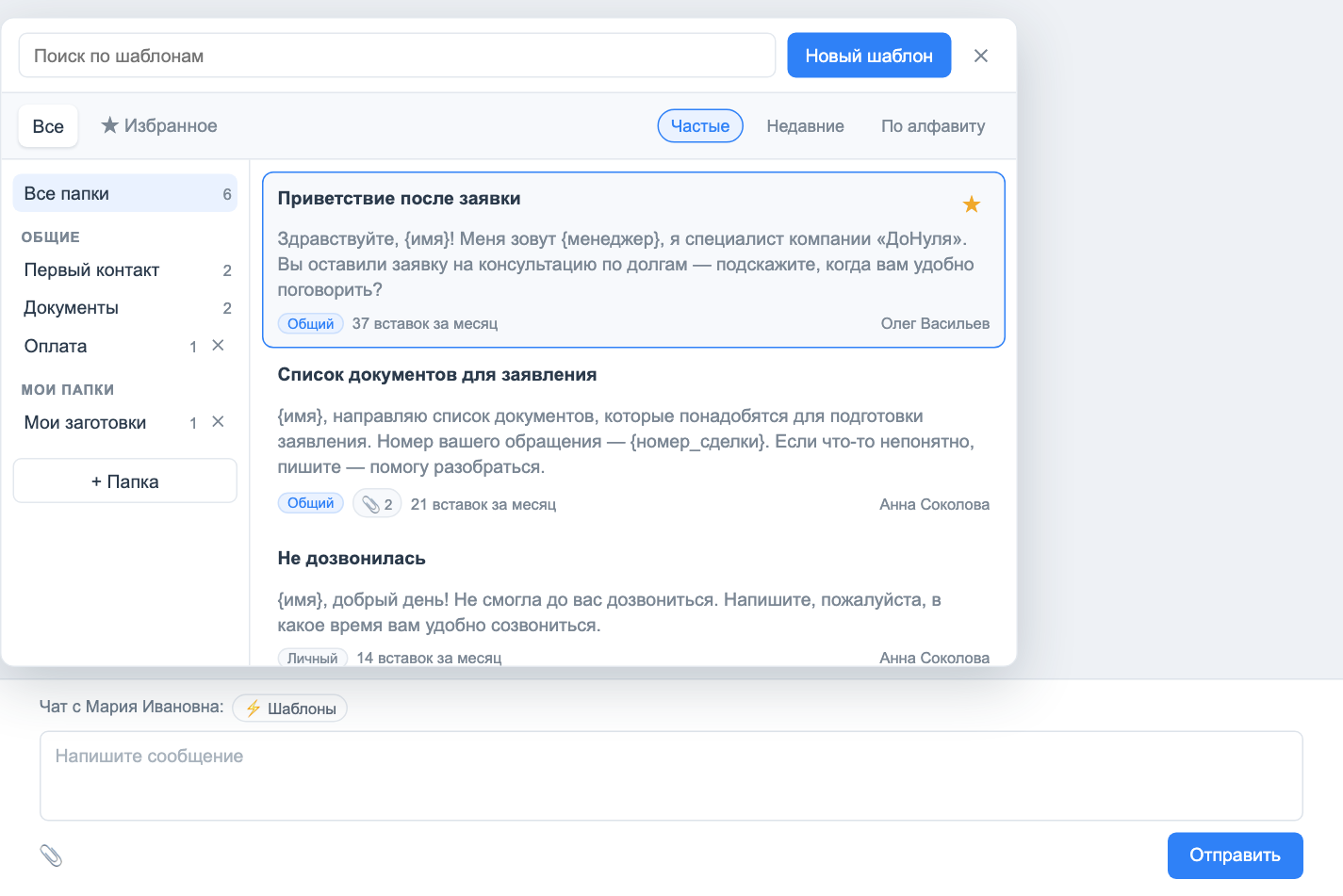This screenshot has height=896, width=1343.
Task: Add a folder with + Папка button
Action: pos(124,481)
